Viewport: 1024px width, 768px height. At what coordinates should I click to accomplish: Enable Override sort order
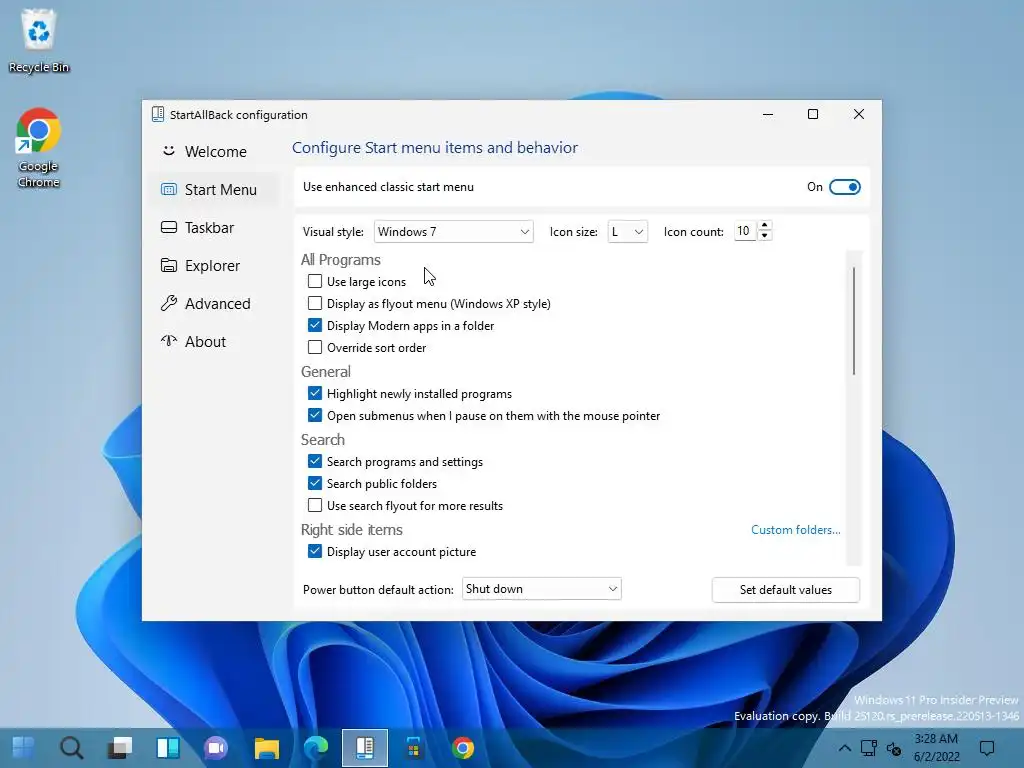(315, 347)
